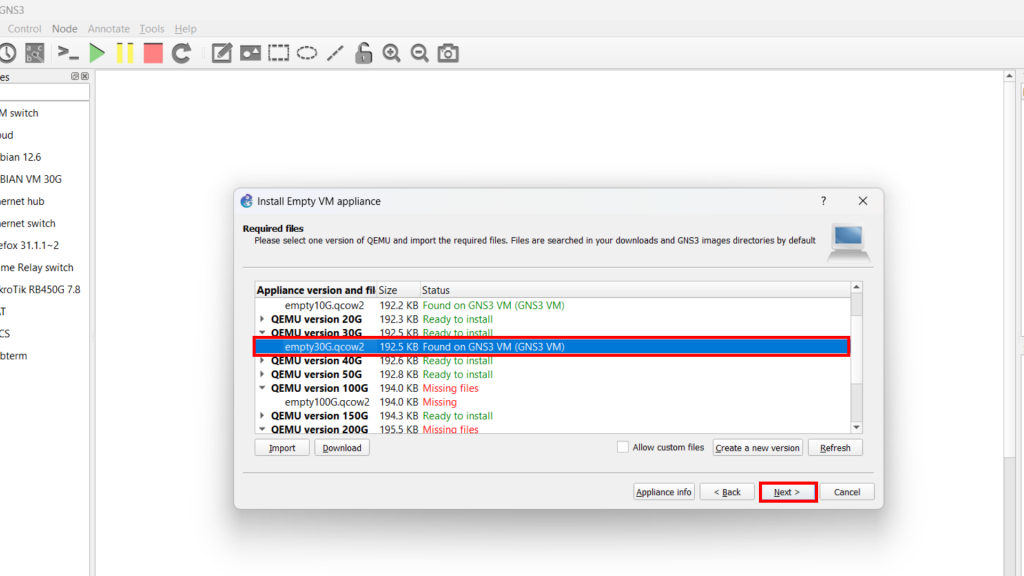Open the Node menu
This screenshot has height=576, width=1024.
(x=64, y=29)
